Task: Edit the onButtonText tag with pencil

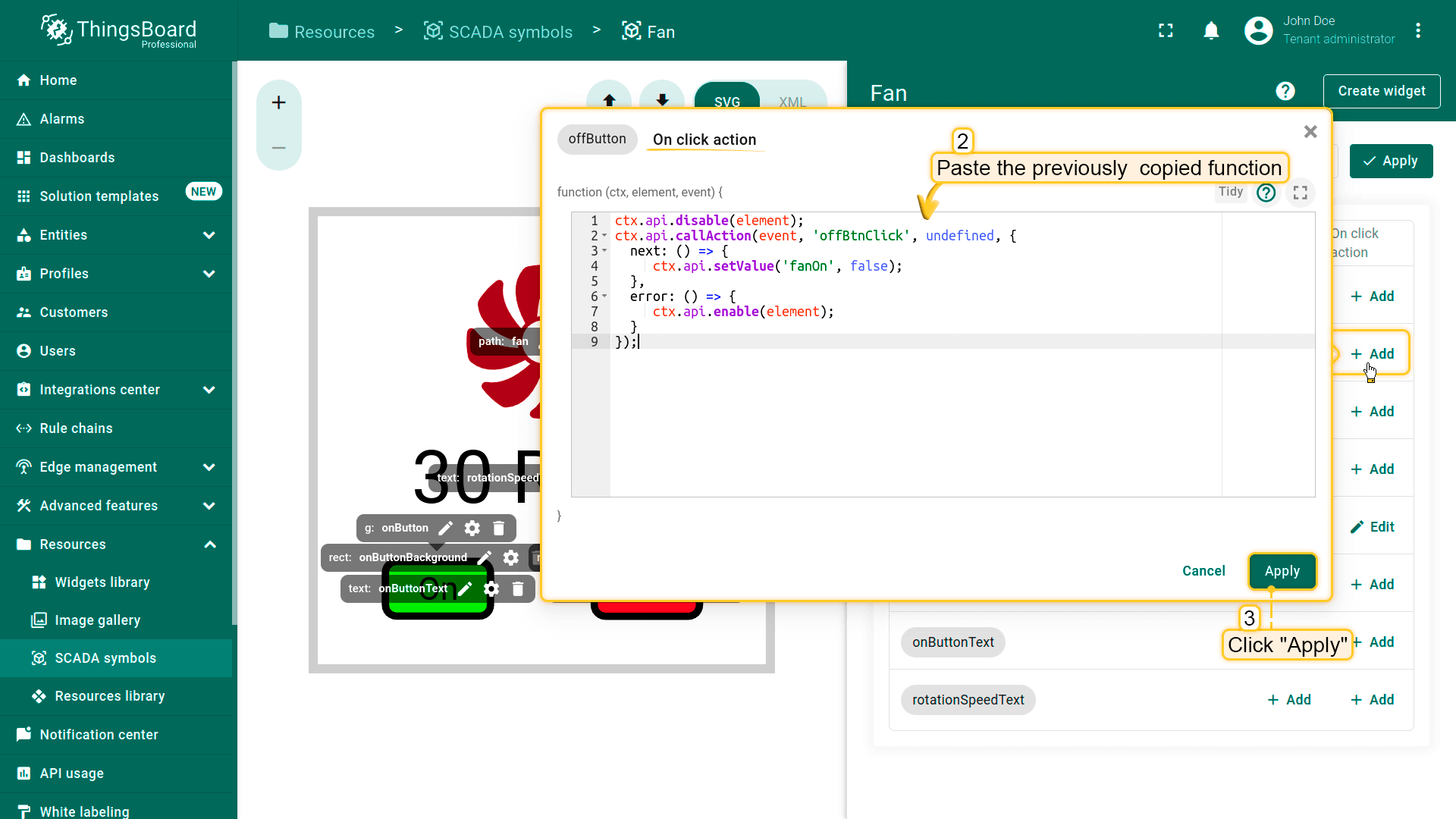Action: point(465,588)
